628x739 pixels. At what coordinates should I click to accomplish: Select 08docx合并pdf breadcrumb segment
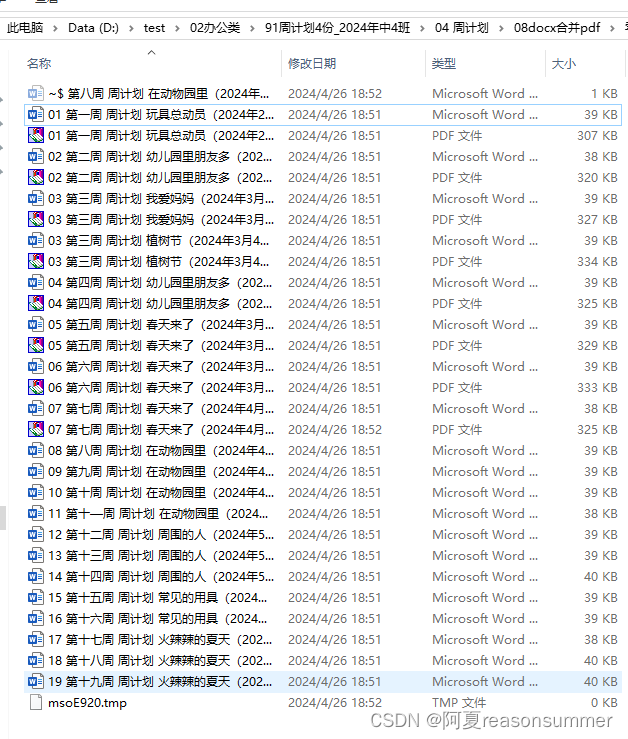[557, 28]
